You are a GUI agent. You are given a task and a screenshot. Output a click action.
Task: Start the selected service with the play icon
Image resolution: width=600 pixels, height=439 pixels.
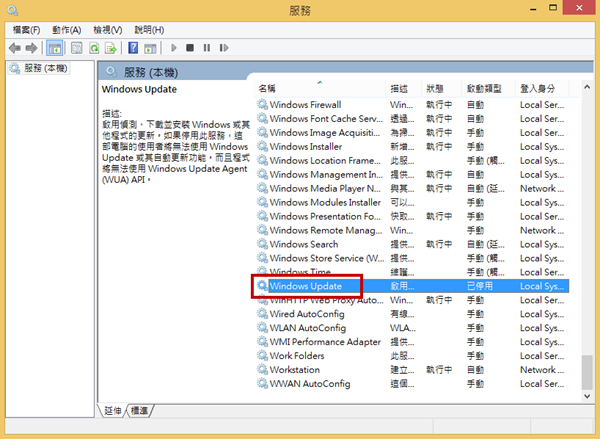click(x=174, y=48)
